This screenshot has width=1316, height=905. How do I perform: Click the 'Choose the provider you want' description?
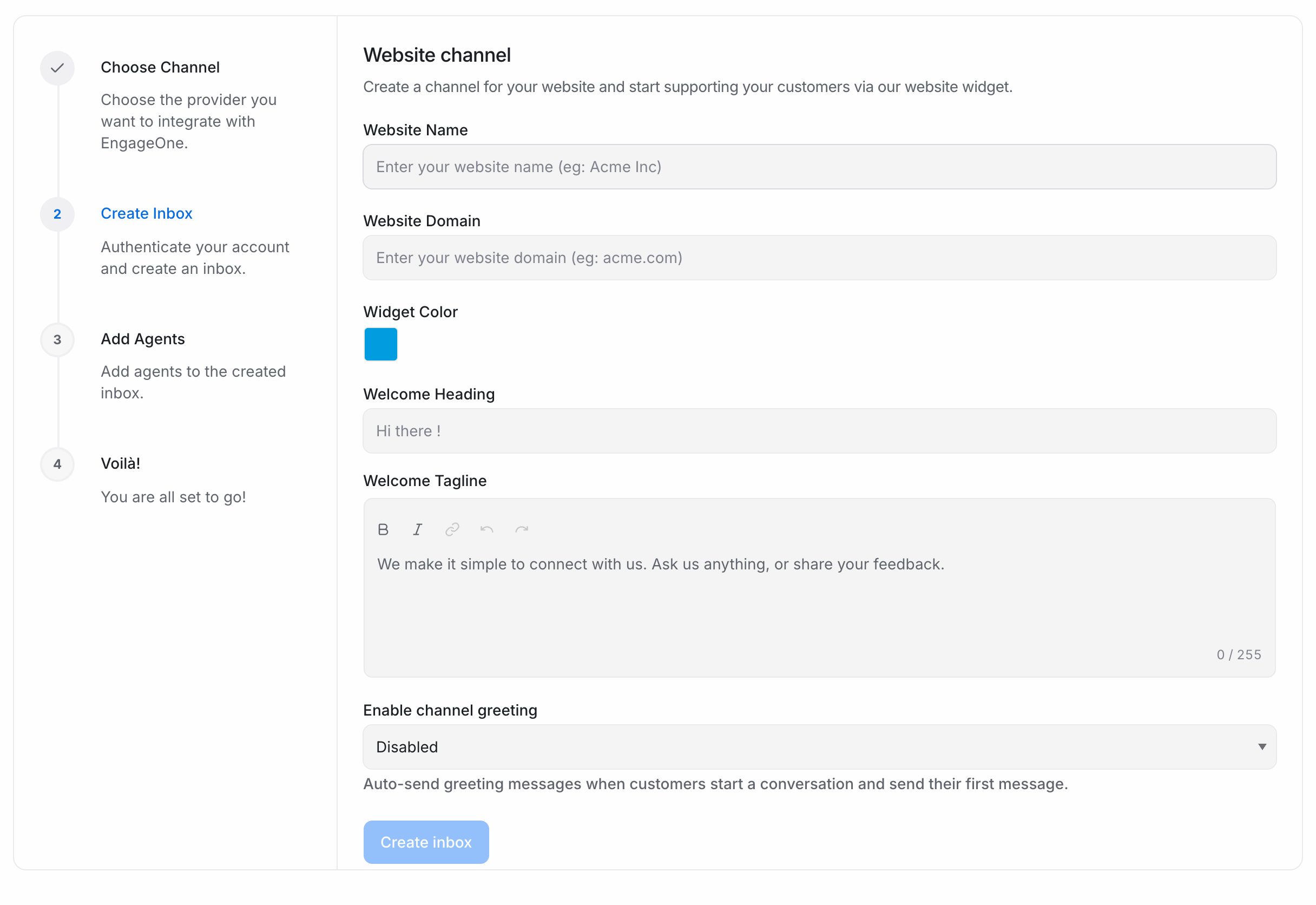[x=189, y=121]
